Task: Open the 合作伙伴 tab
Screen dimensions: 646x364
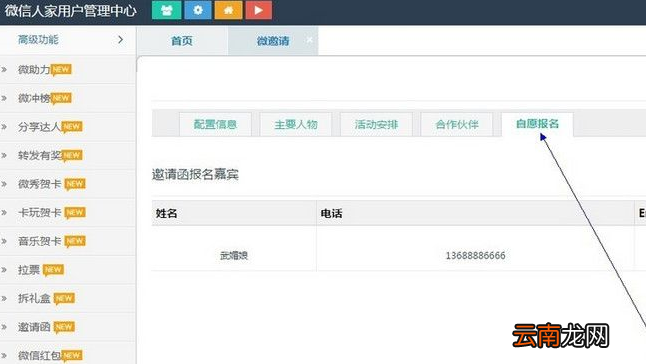Action: 457,124
